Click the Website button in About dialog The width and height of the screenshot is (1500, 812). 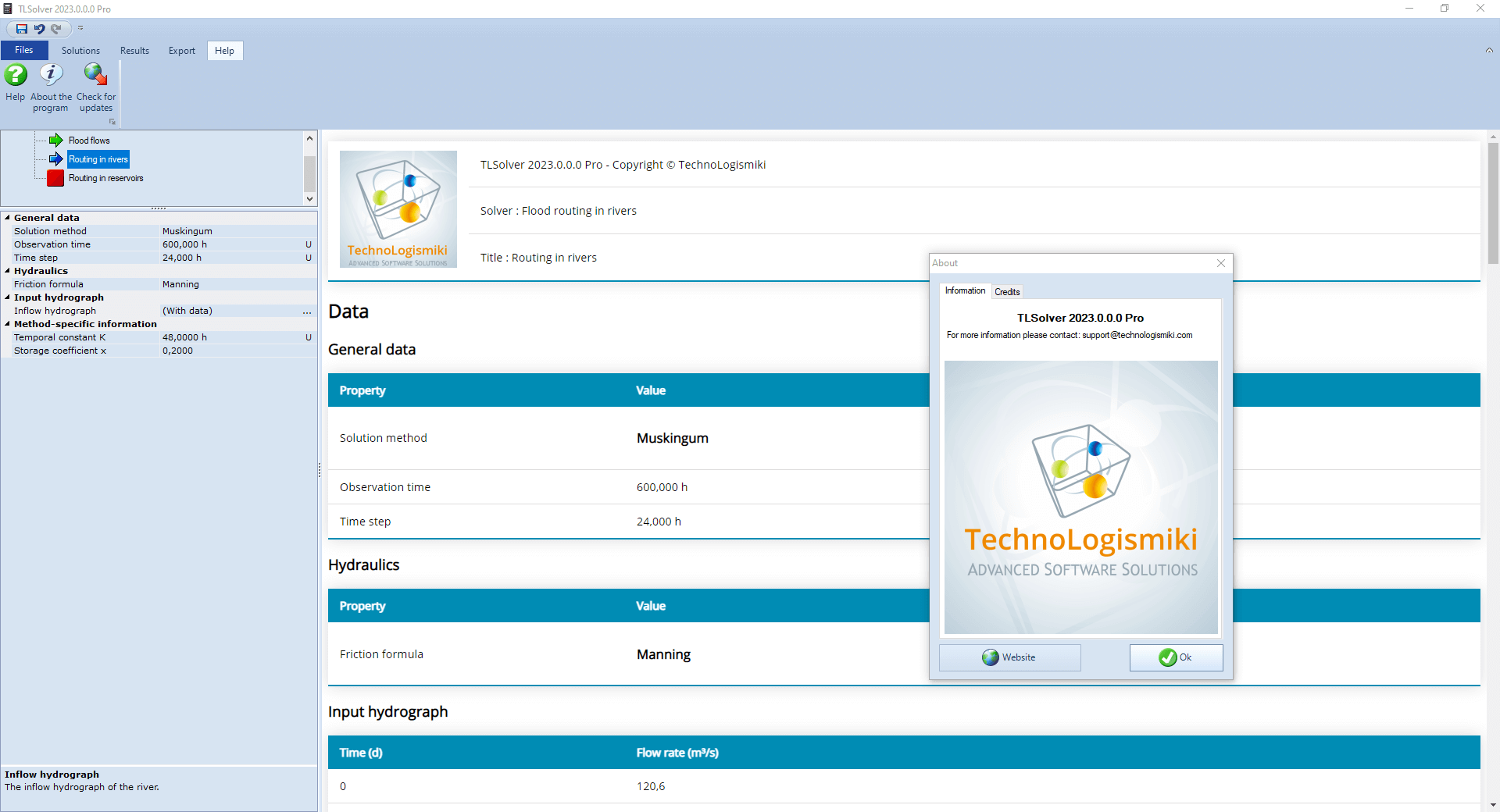[1009, 657]
